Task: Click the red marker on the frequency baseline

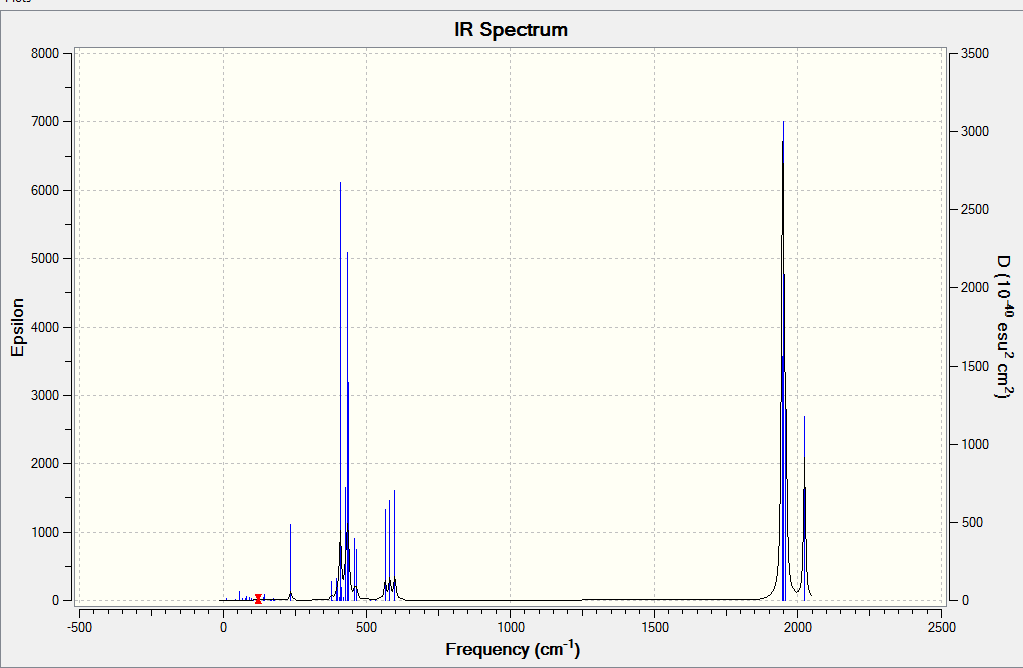Action: pyautogui.click(x=258, y=599)
